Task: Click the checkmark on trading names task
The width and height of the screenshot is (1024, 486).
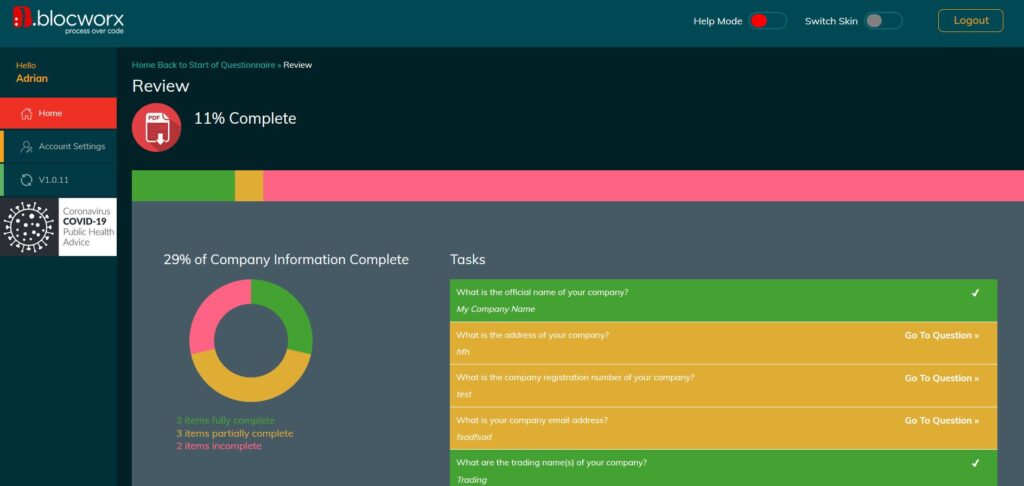Action: [x=975, y=463]
